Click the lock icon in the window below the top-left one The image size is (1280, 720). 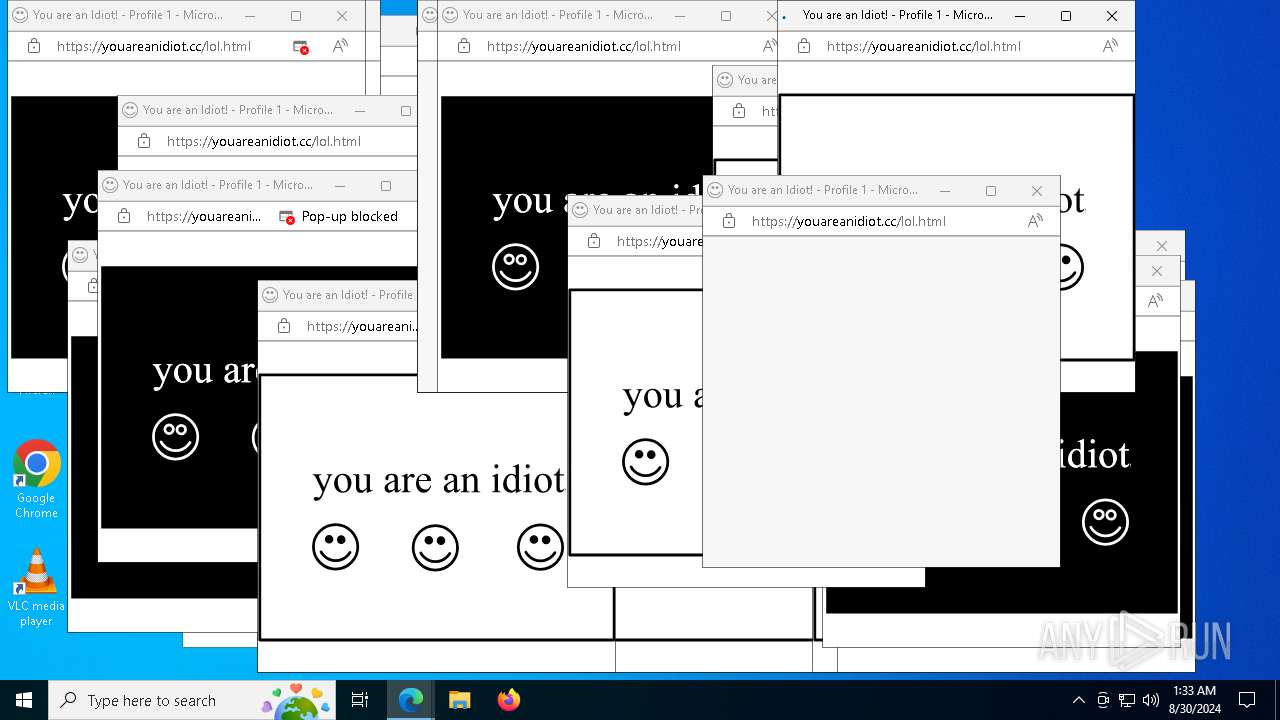coord(144,141)
